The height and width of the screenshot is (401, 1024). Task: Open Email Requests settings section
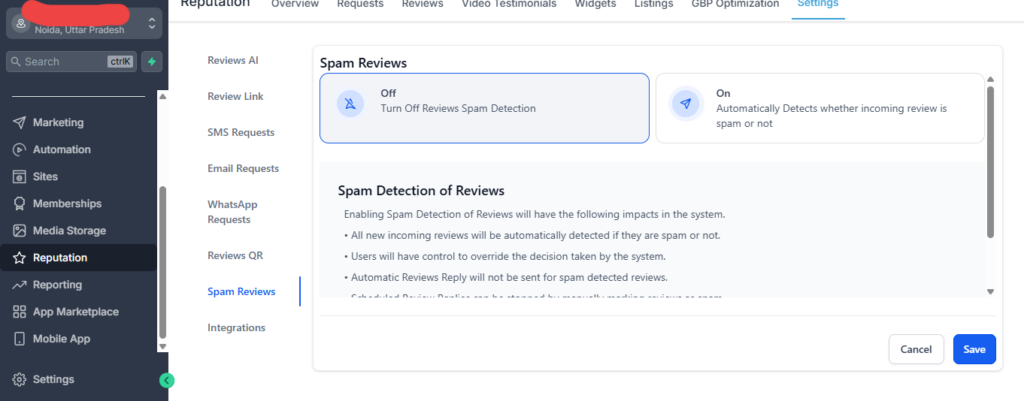point(243,168)
